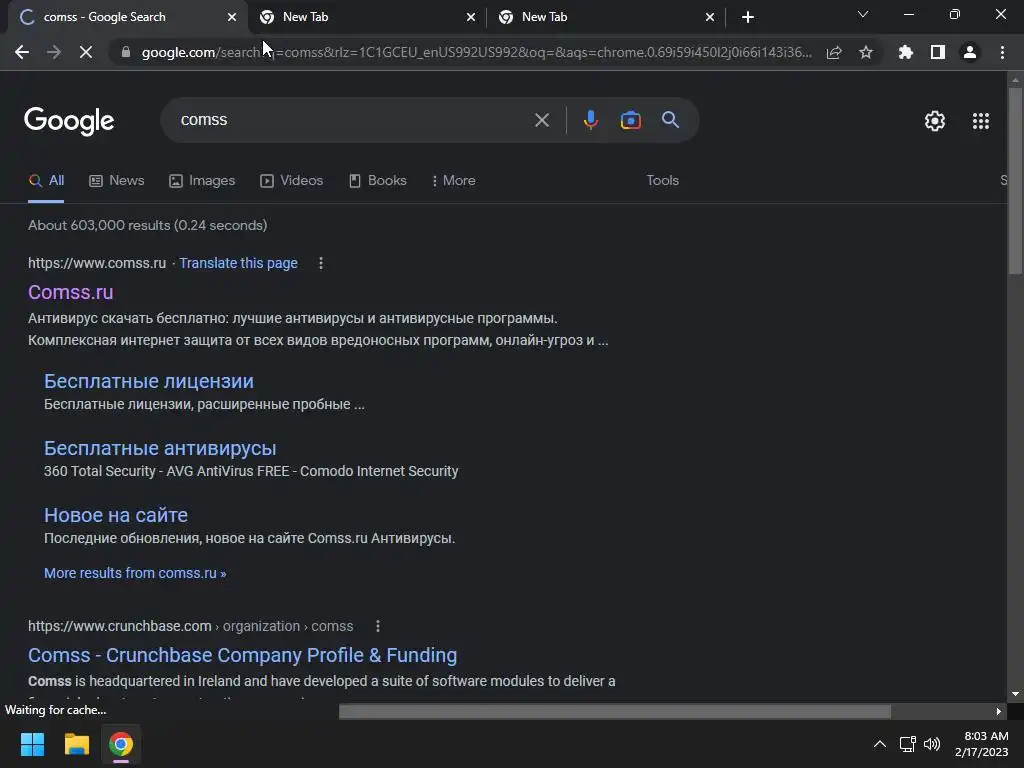
Task: Switch to Books results
Action: (377, 181)
